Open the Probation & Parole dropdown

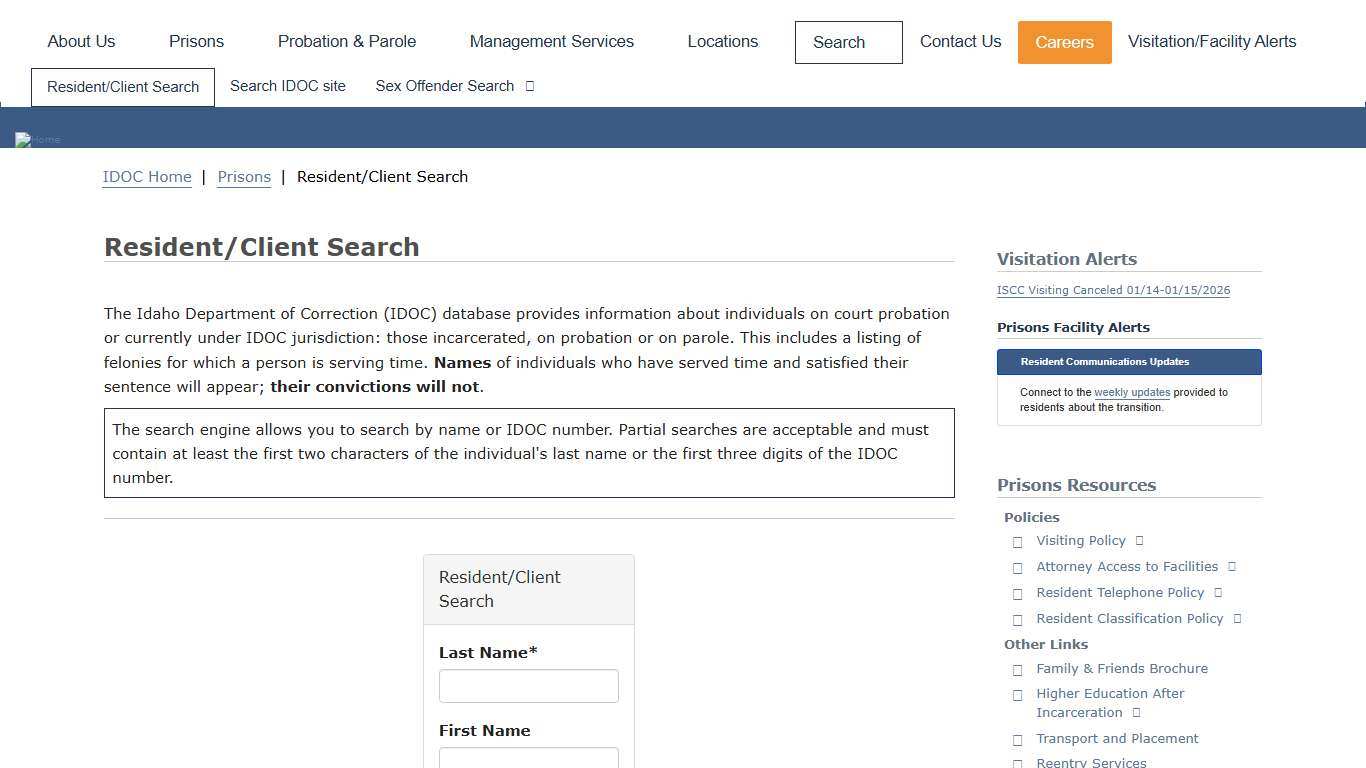click(347, 41)
